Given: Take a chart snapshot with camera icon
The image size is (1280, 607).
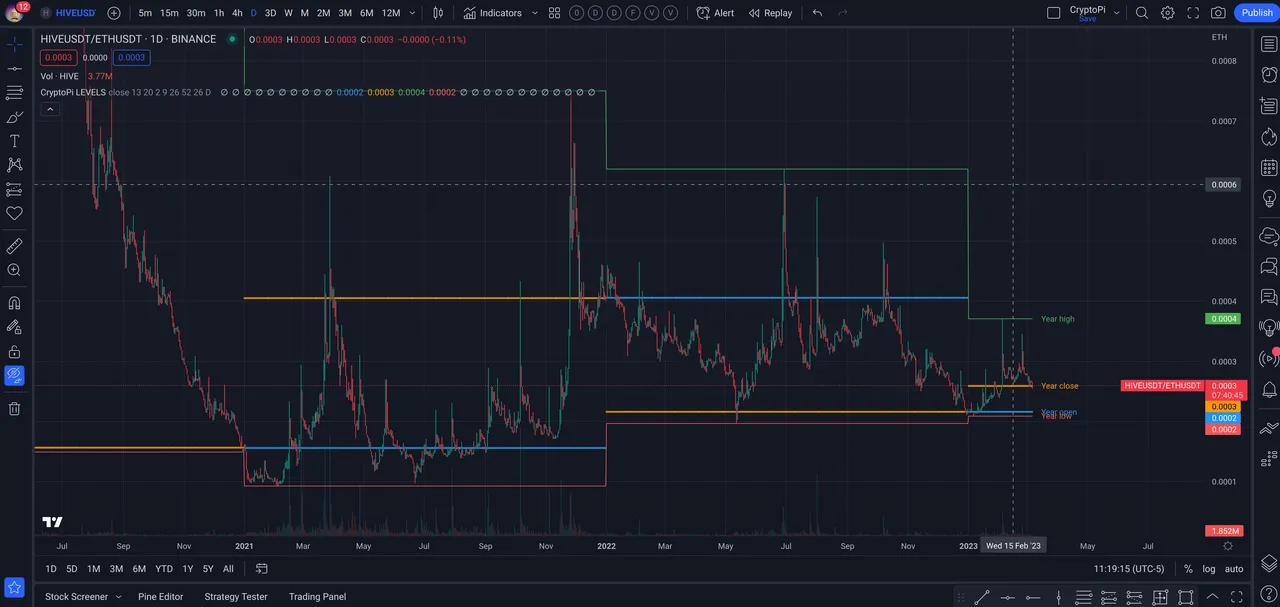Looking at the screenshot, I should 1218,13.
